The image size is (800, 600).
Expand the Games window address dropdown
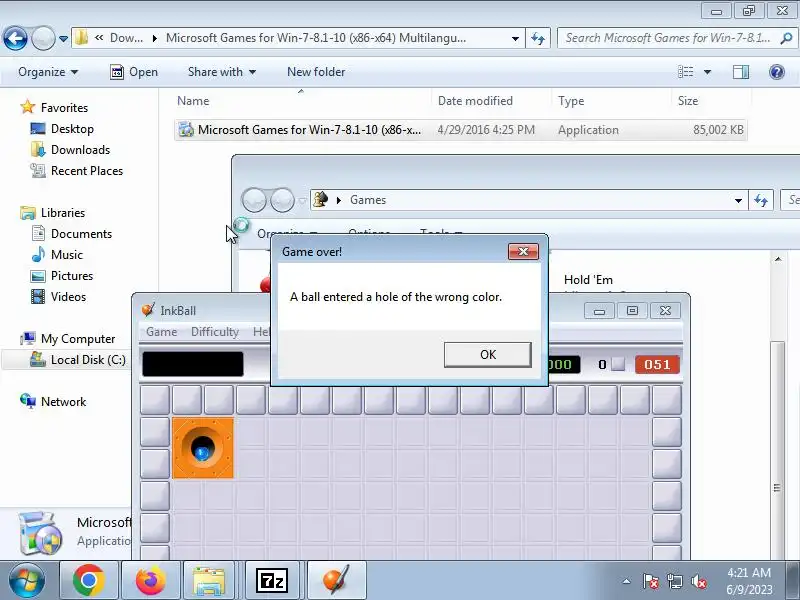(738, 200)
